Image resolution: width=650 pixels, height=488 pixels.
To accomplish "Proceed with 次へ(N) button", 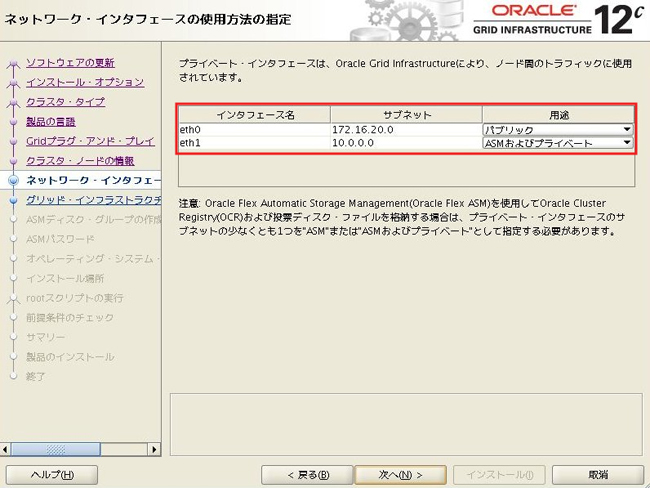I will (x=400, y=475).
